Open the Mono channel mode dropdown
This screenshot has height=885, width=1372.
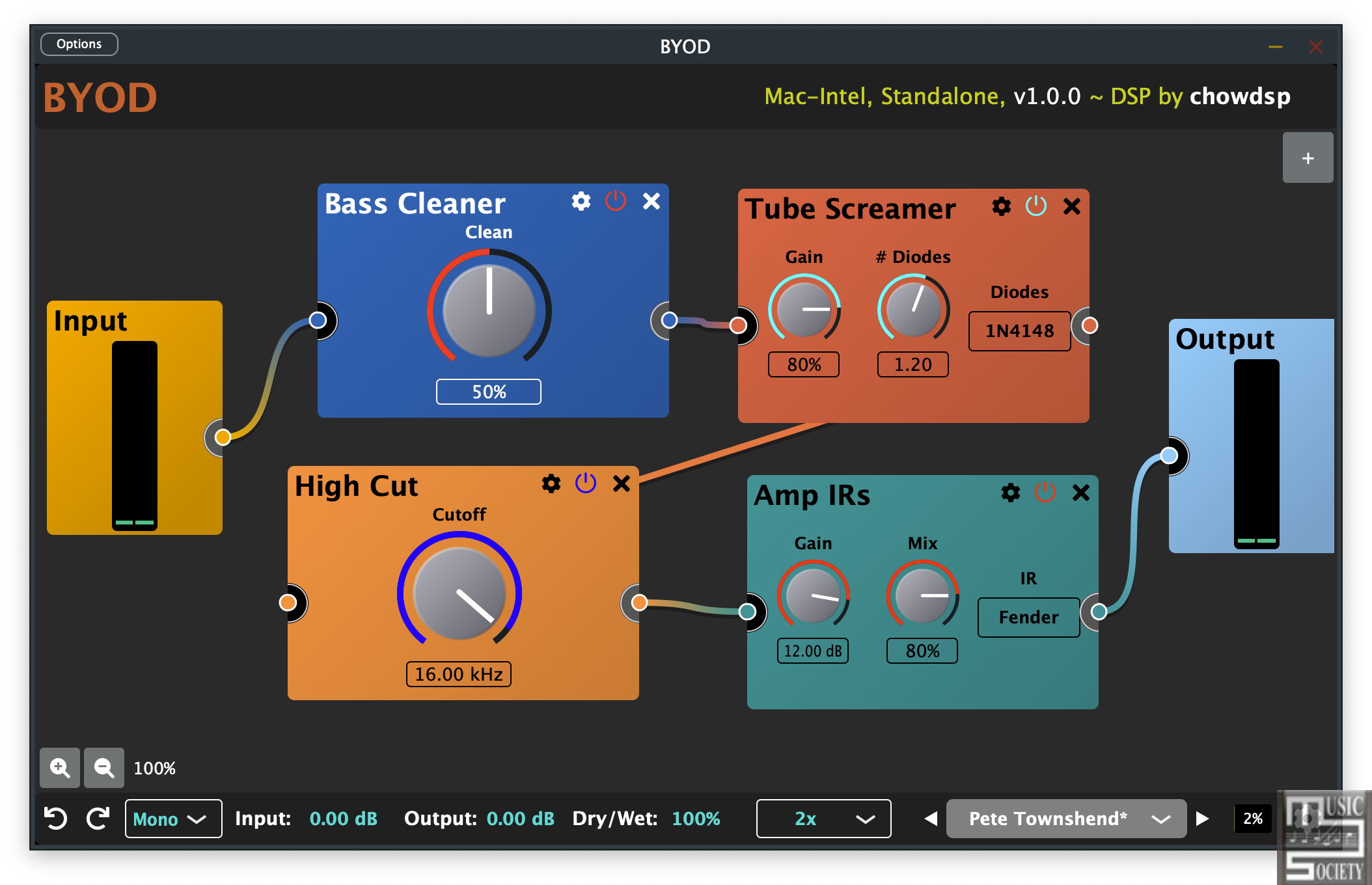pyautogui.click(x=173, y=819)
